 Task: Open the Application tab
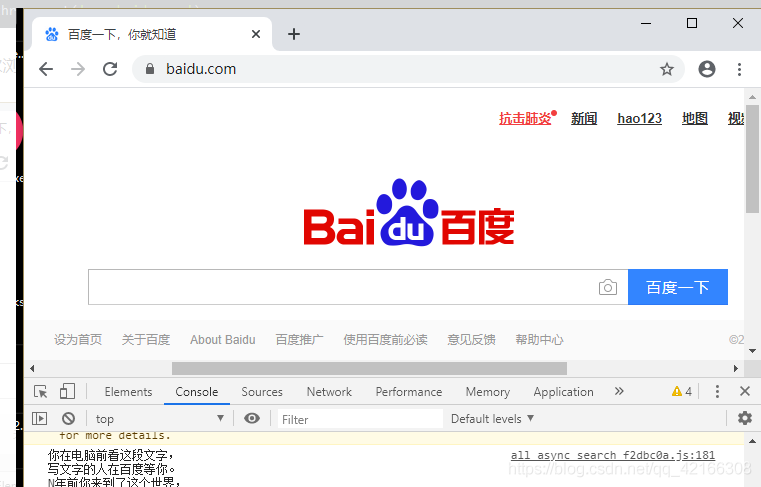[x=563, y=392]
